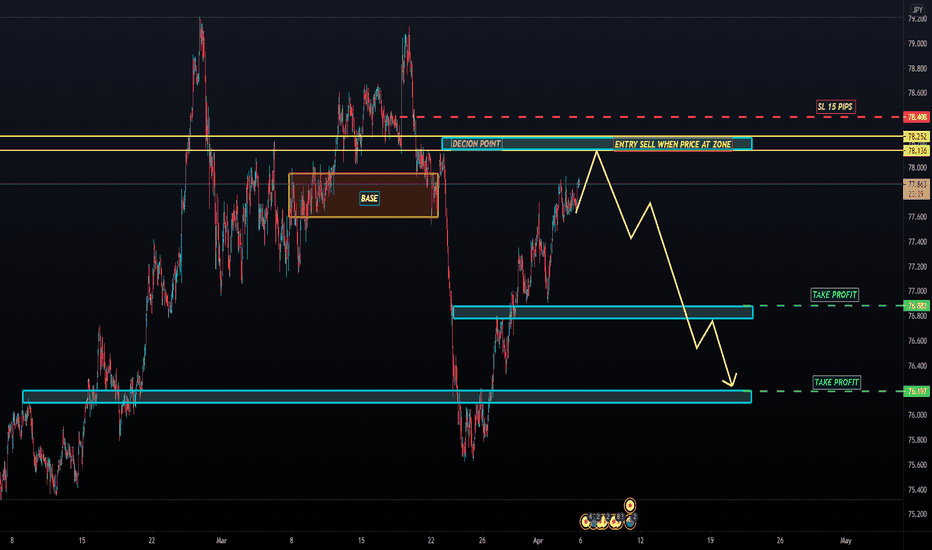Select the DECION POINT label
The image size is (932, 550).
point(476,144)
